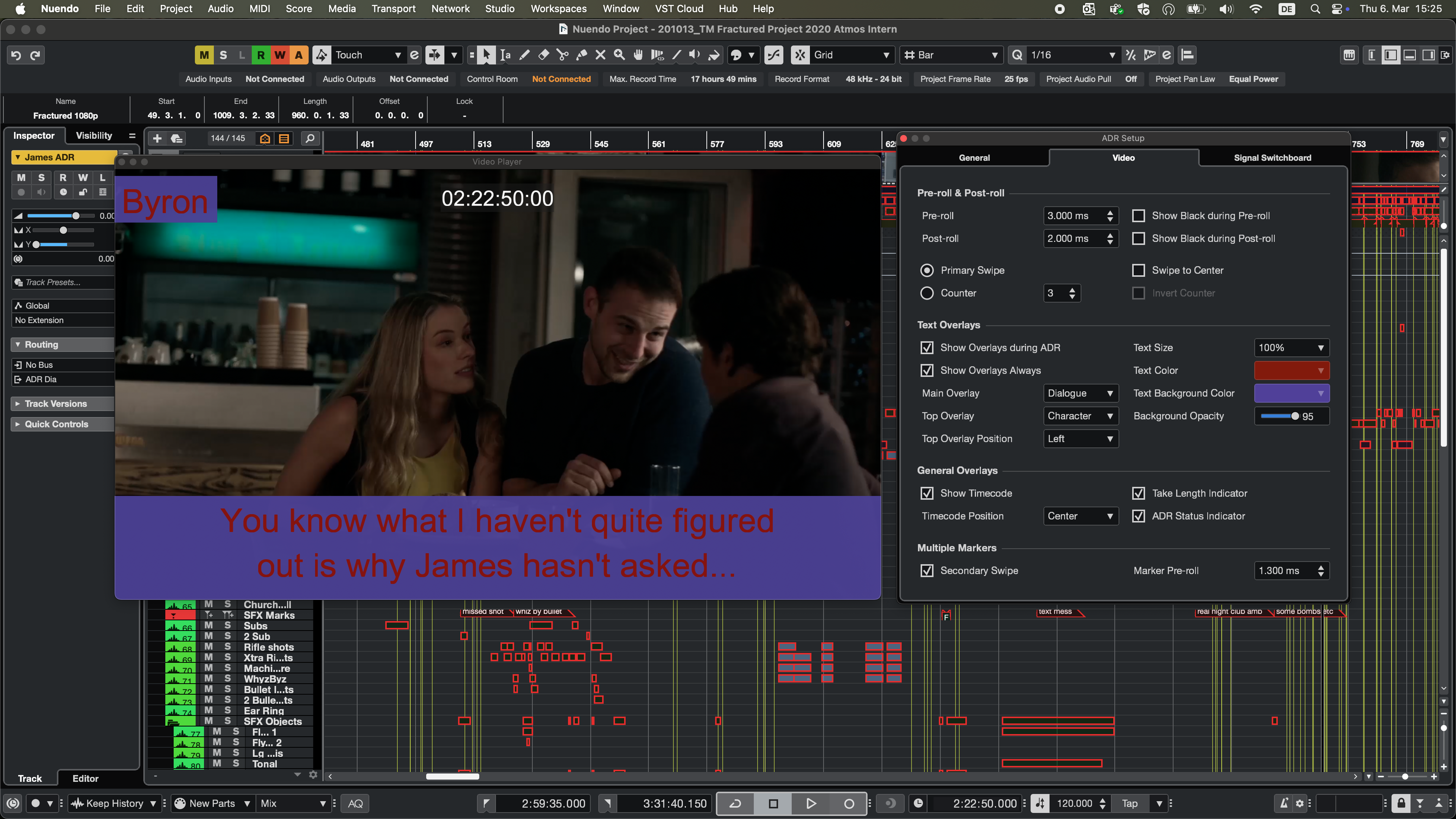Viewport: 1456px width, 819px height.
Task: Click the Add Track plus icon
Action: tap(157, 138)
